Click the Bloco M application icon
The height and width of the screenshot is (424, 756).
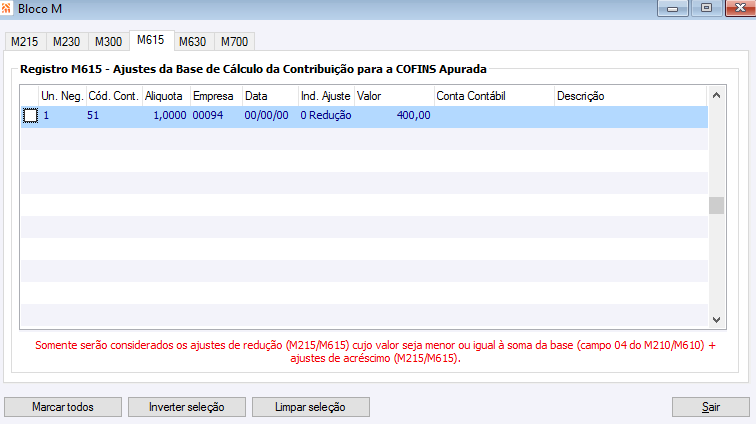point(6,8)
